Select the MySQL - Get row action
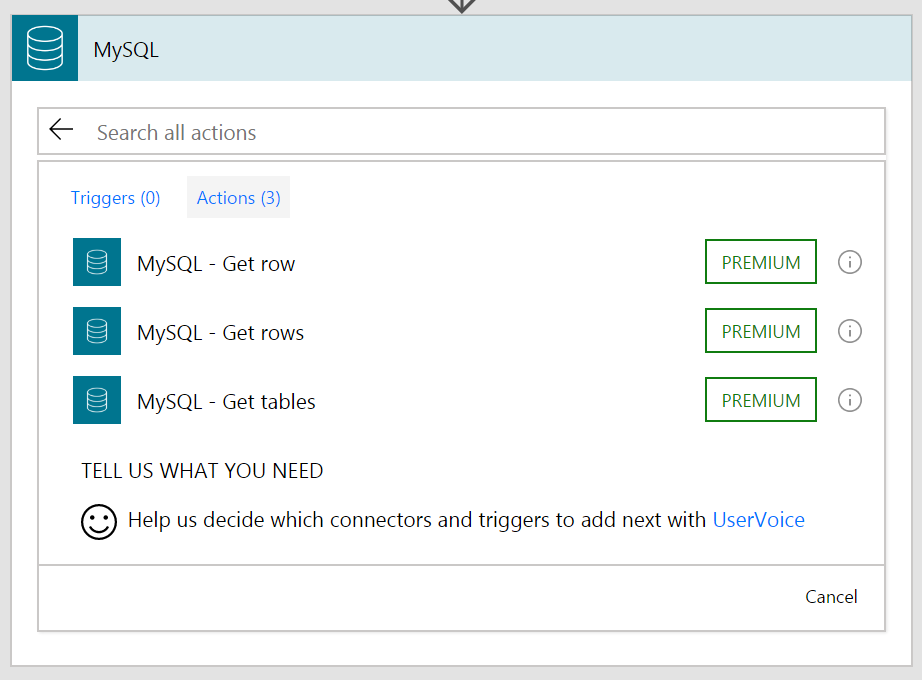This screenshot has height=680, width=922. coord(216,262)
